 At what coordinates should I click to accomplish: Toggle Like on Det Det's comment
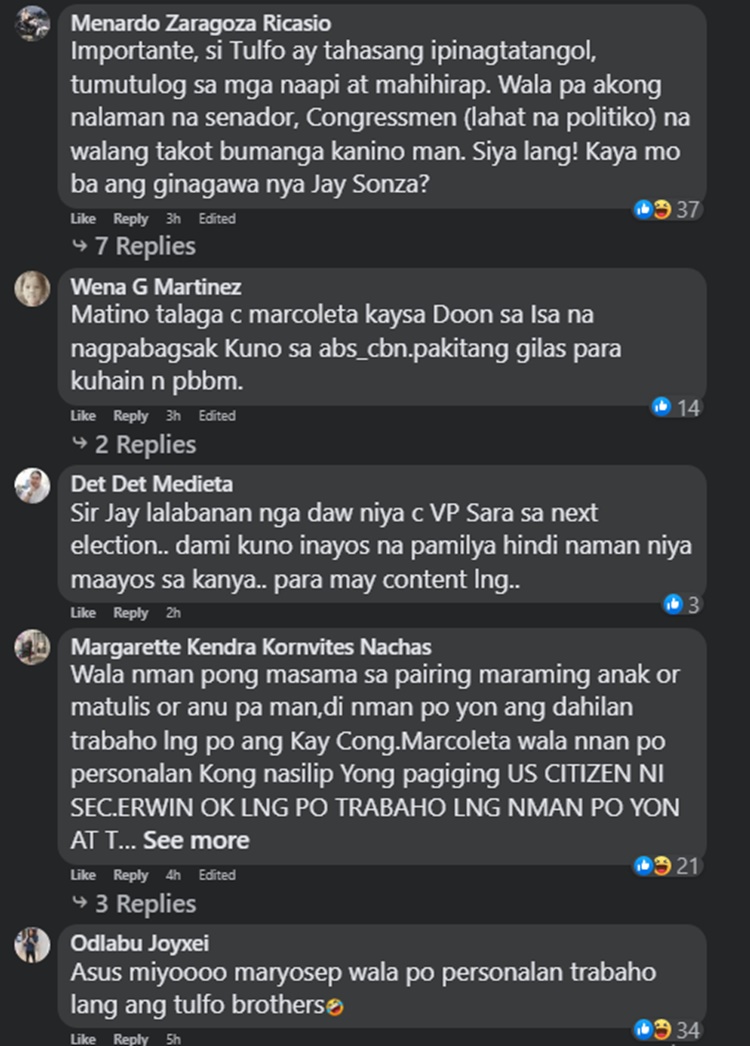click(82, 612)
